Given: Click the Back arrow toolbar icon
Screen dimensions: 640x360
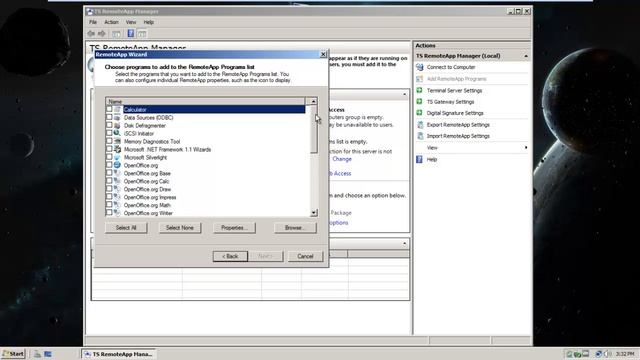Looking at the screenshot, I should pos(91,33).
